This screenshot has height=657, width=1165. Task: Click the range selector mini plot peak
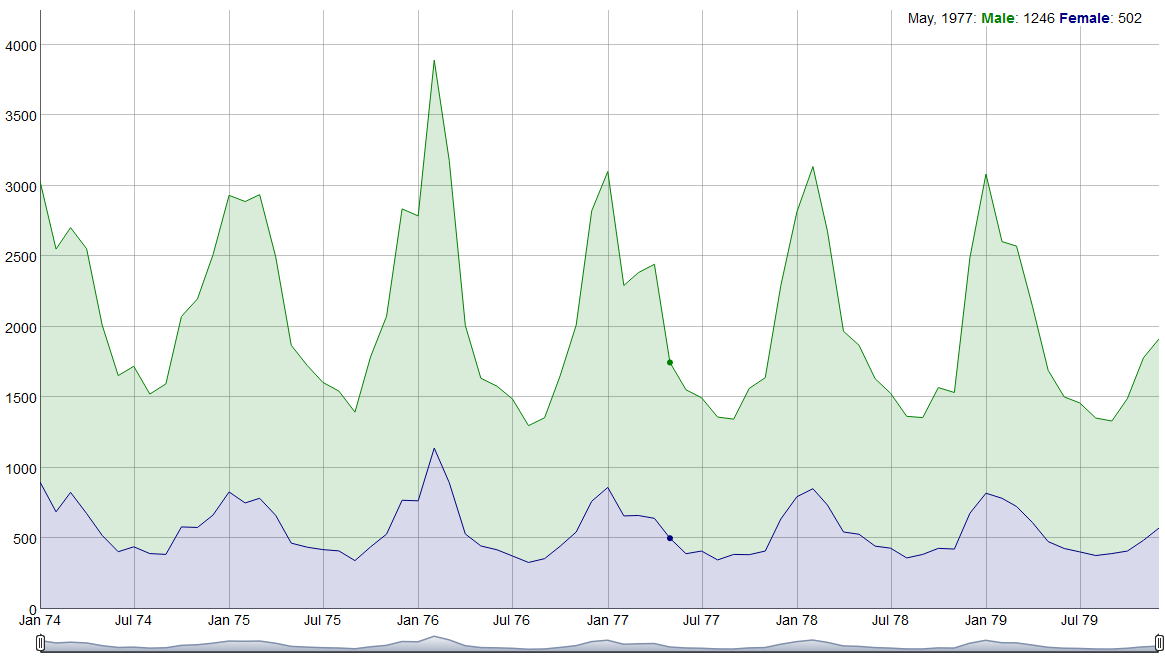pos(434,637)
